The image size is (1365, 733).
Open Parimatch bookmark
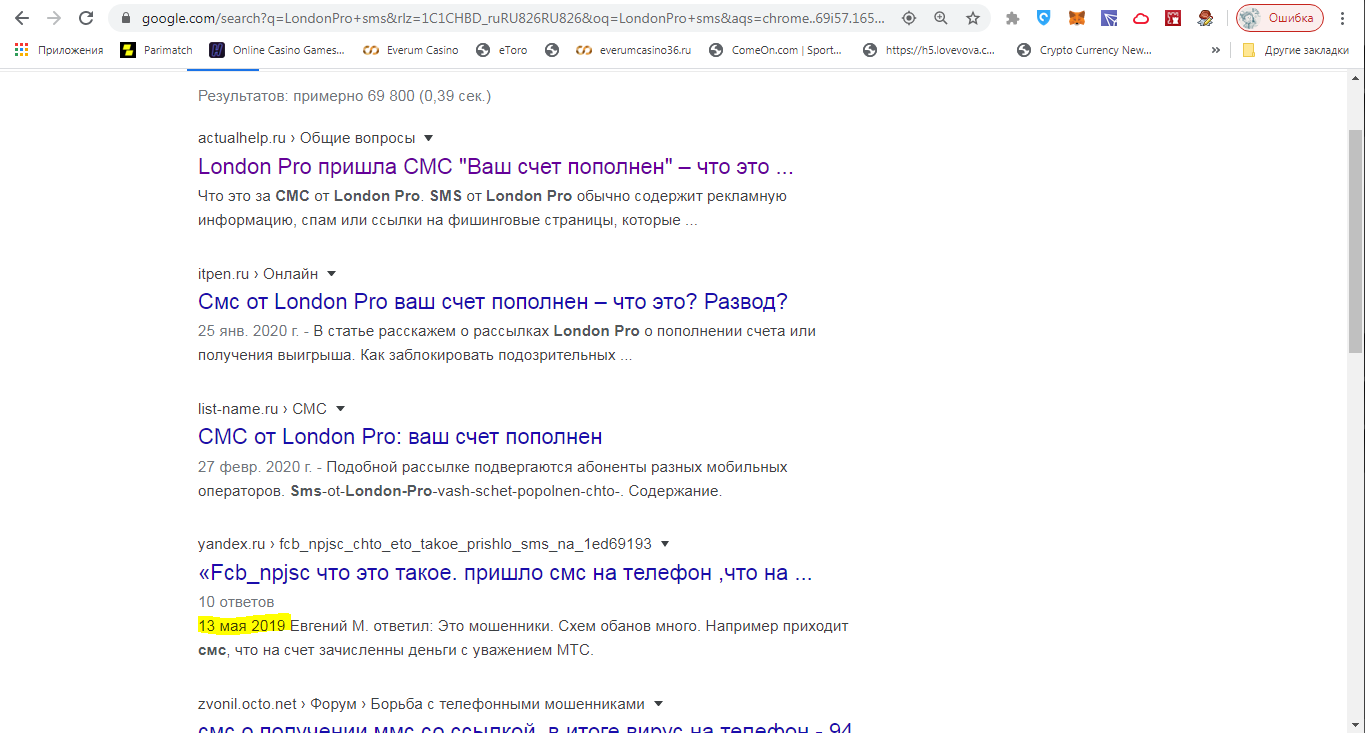(156, 50)
